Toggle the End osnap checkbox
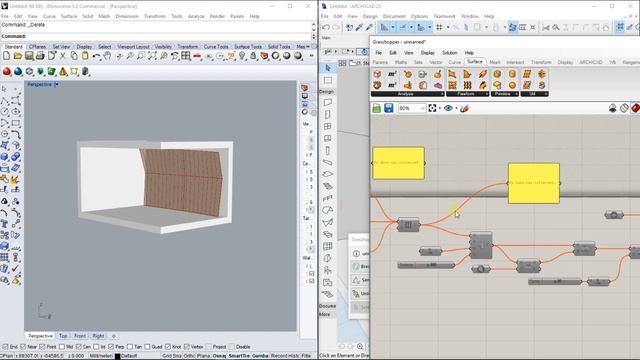Viewport: 640px width, 360px height. click(5, 347)
